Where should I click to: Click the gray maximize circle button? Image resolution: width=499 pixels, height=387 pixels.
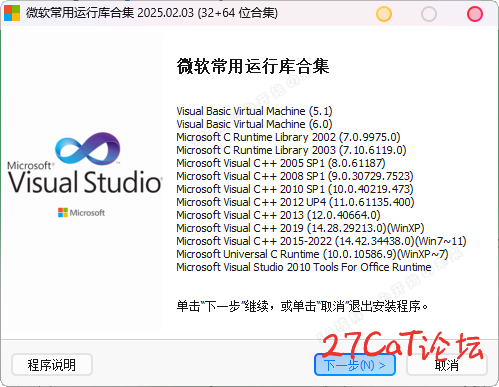[x=429, y=14]
